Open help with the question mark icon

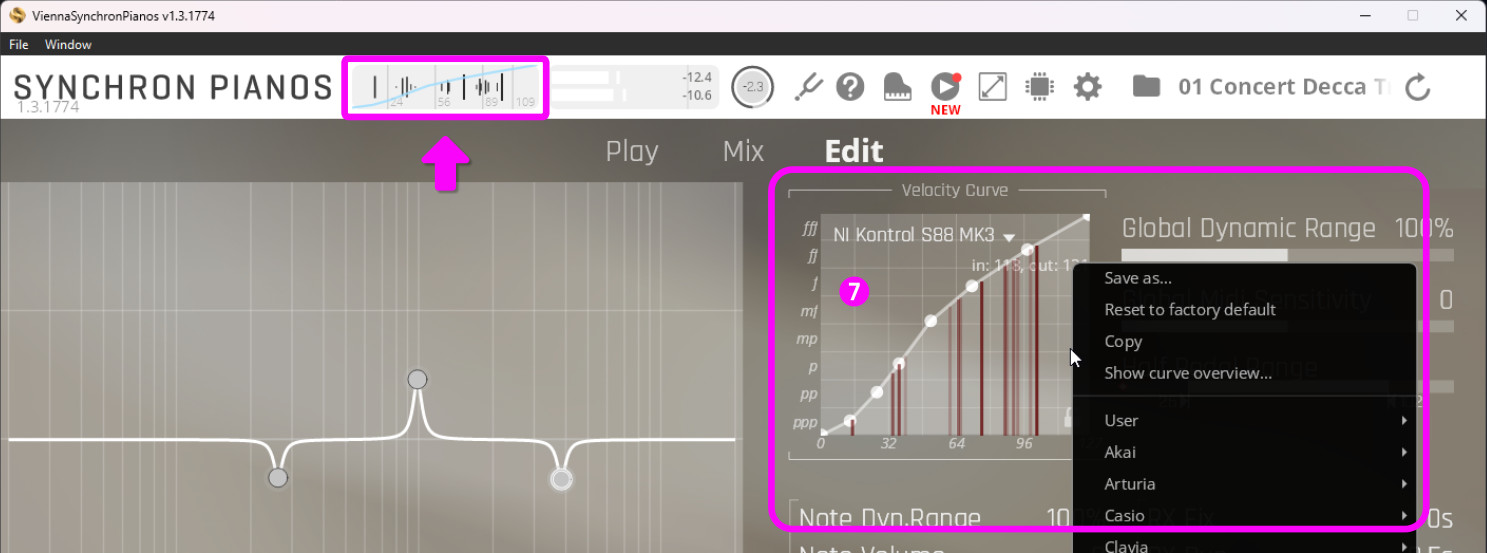850,87
